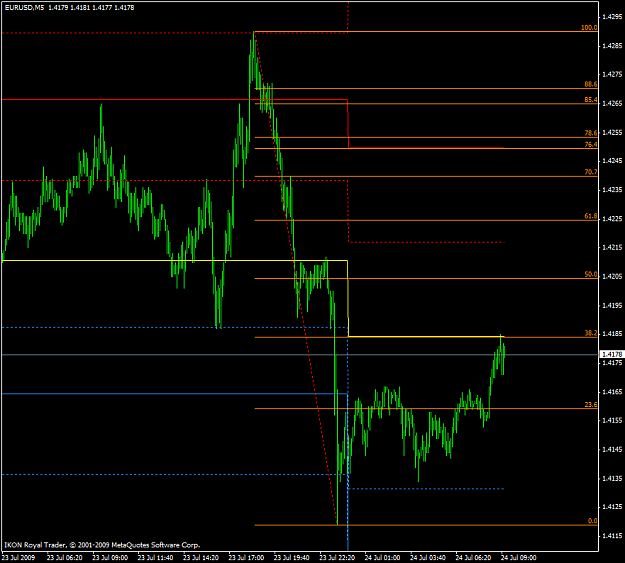Screen dimensions: 625x563
Task: Click the 1.4215 price scale value
Action: 612,248
